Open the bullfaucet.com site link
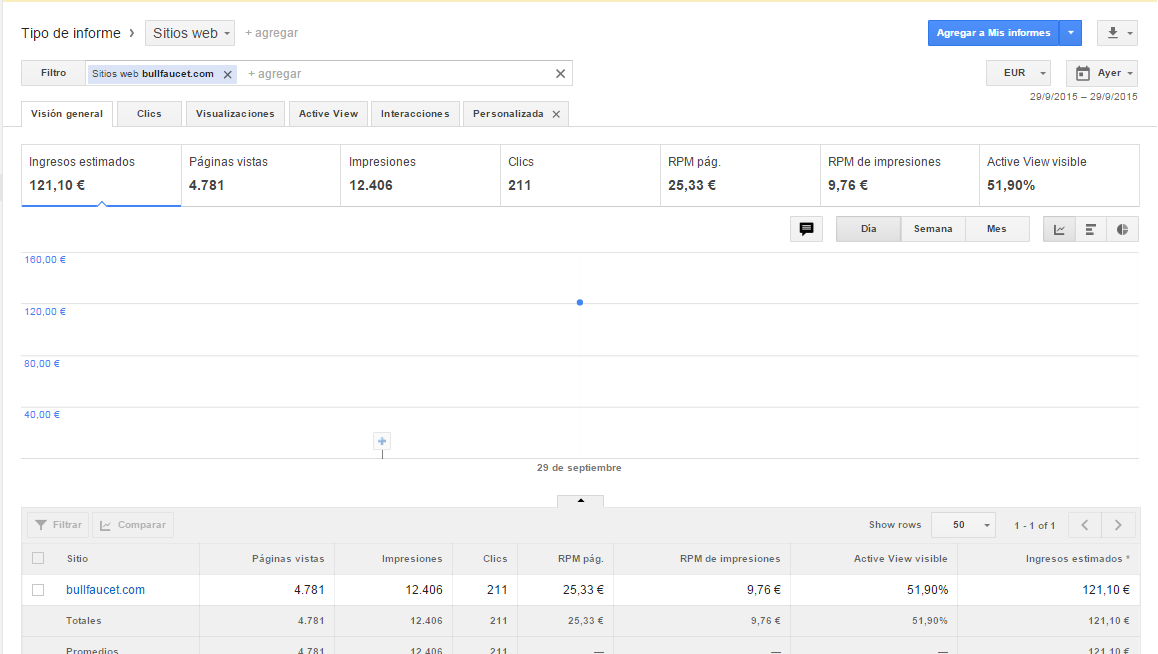The width and height of the screenshot is (1158, 654). pos(106,590)
